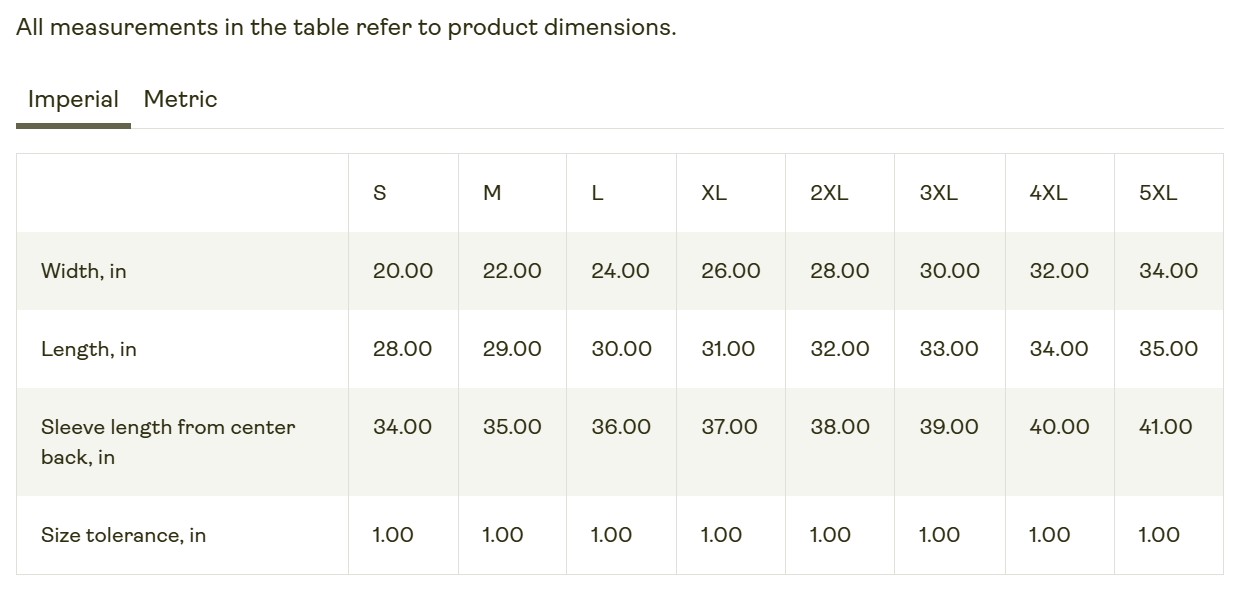1246x608 pixels.
Task: Select the 2XL column header
Action: point(829,193)
